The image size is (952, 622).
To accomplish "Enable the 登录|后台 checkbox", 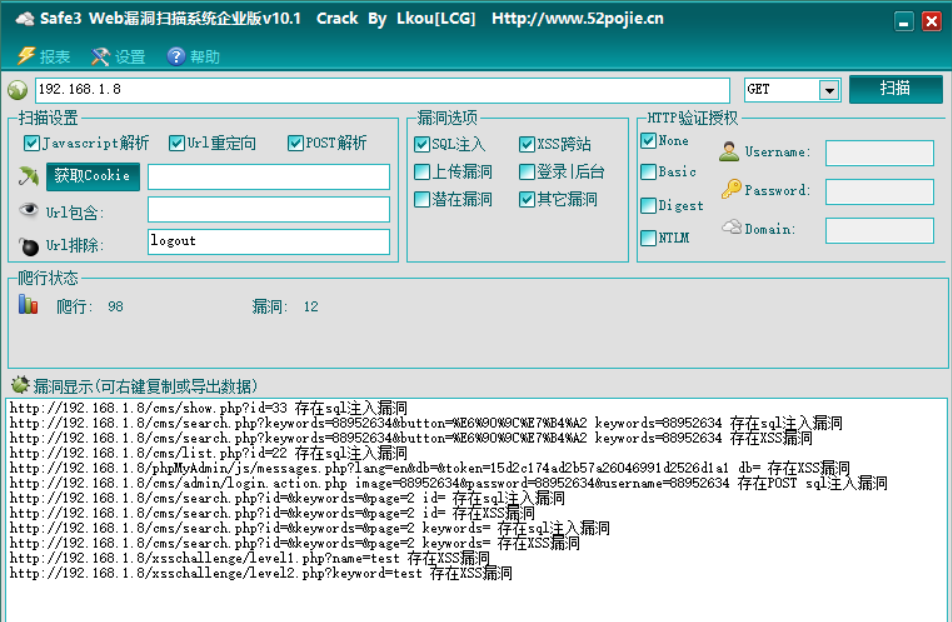I will (527, 172).
